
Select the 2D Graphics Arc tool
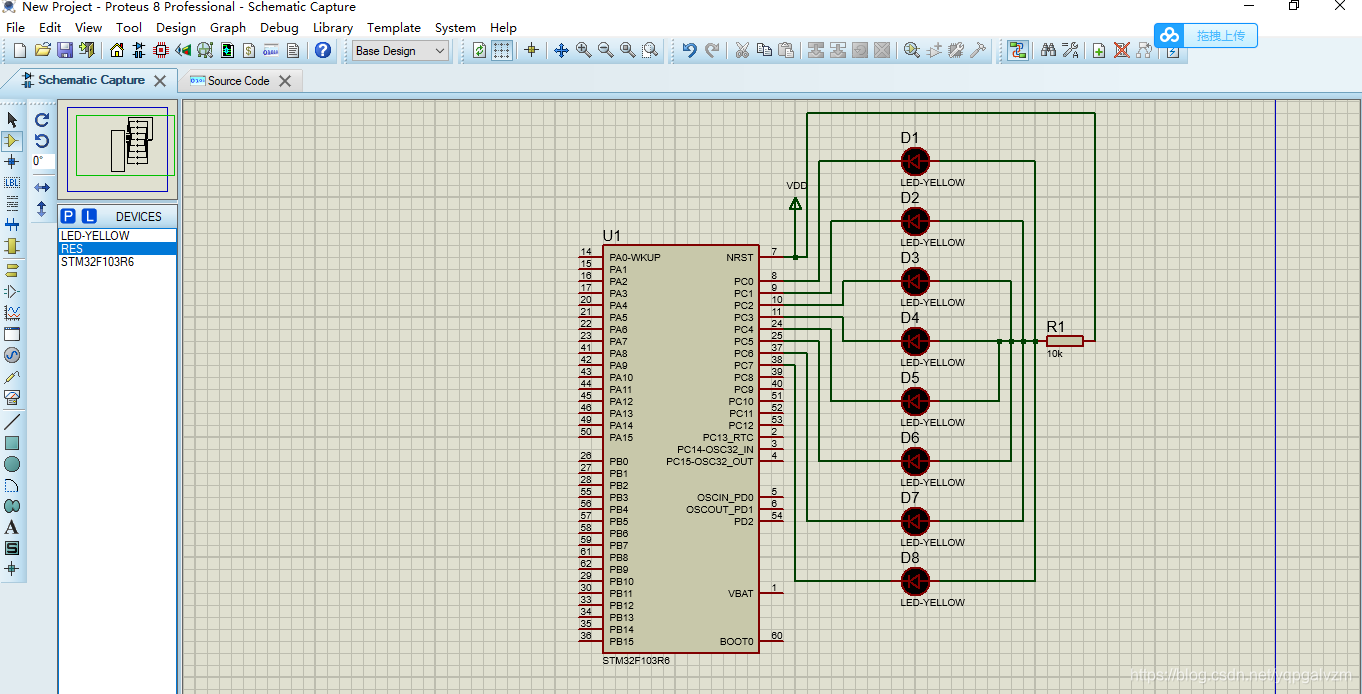tap(12, 485)
